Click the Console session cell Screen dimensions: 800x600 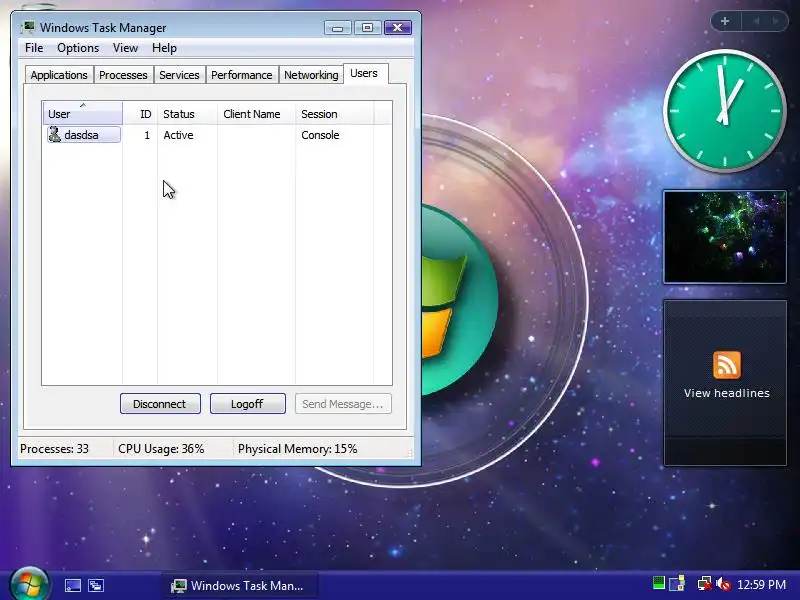(320, 135)
